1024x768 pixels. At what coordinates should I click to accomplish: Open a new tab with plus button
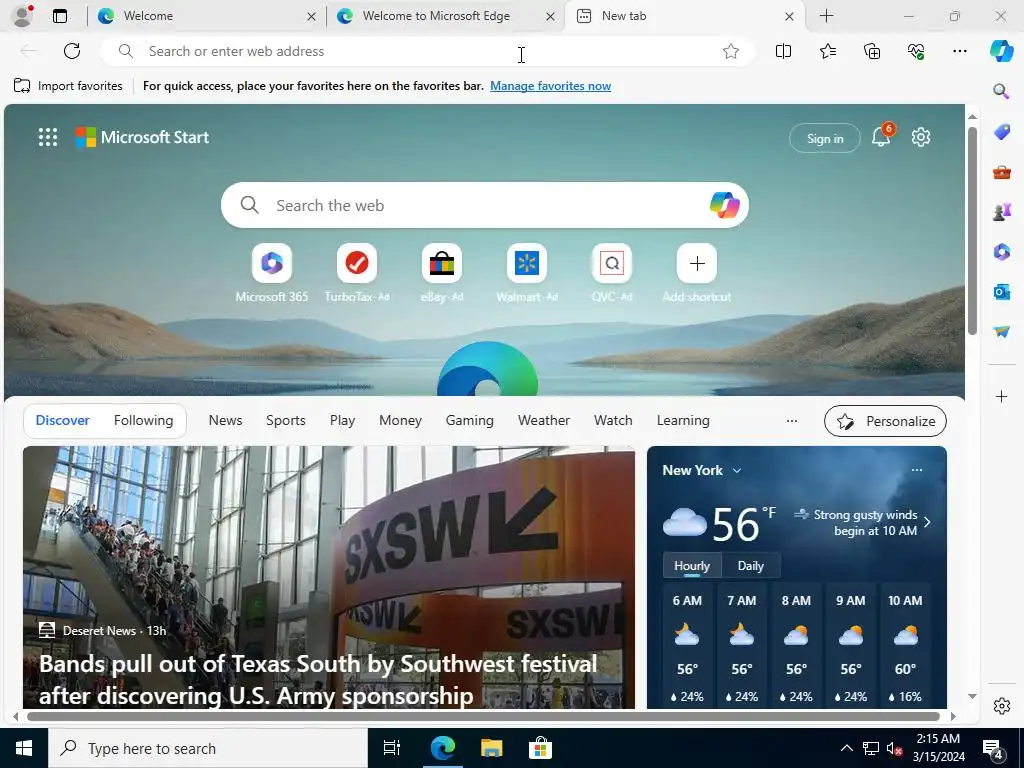(x=826, y=16)
